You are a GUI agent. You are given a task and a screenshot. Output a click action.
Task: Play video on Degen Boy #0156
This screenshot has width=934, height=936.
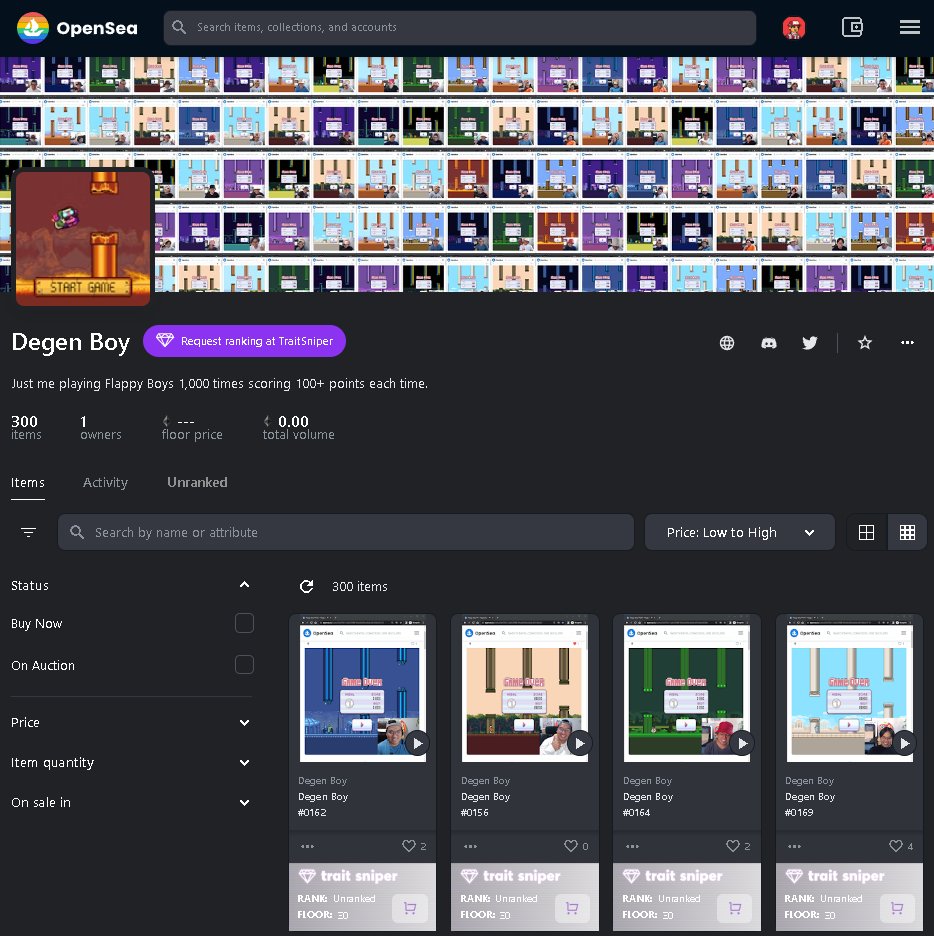(x=579, y=743)
